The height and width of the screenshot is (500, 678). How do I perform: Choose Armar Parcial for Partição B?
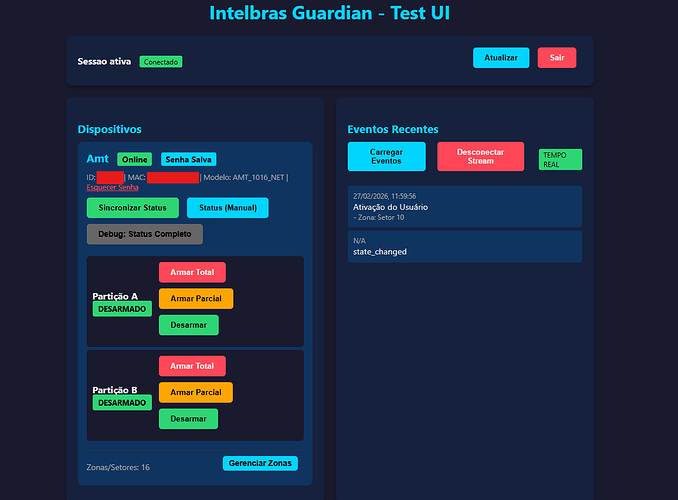[x=196, y=392]
